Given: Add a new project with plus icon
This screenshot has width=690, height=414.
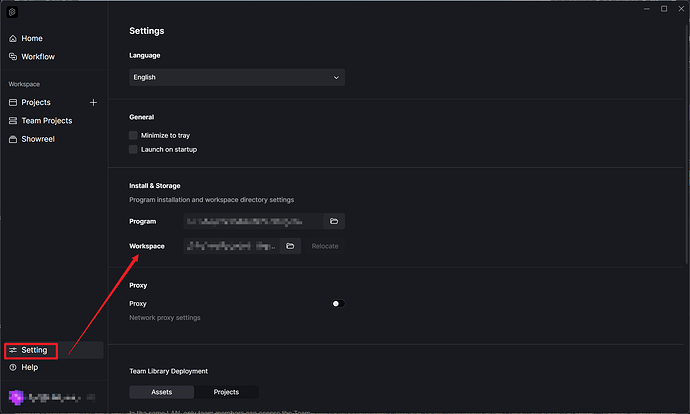Looking at the screenshot, I should pyautogui.click(x=93, y=102).
